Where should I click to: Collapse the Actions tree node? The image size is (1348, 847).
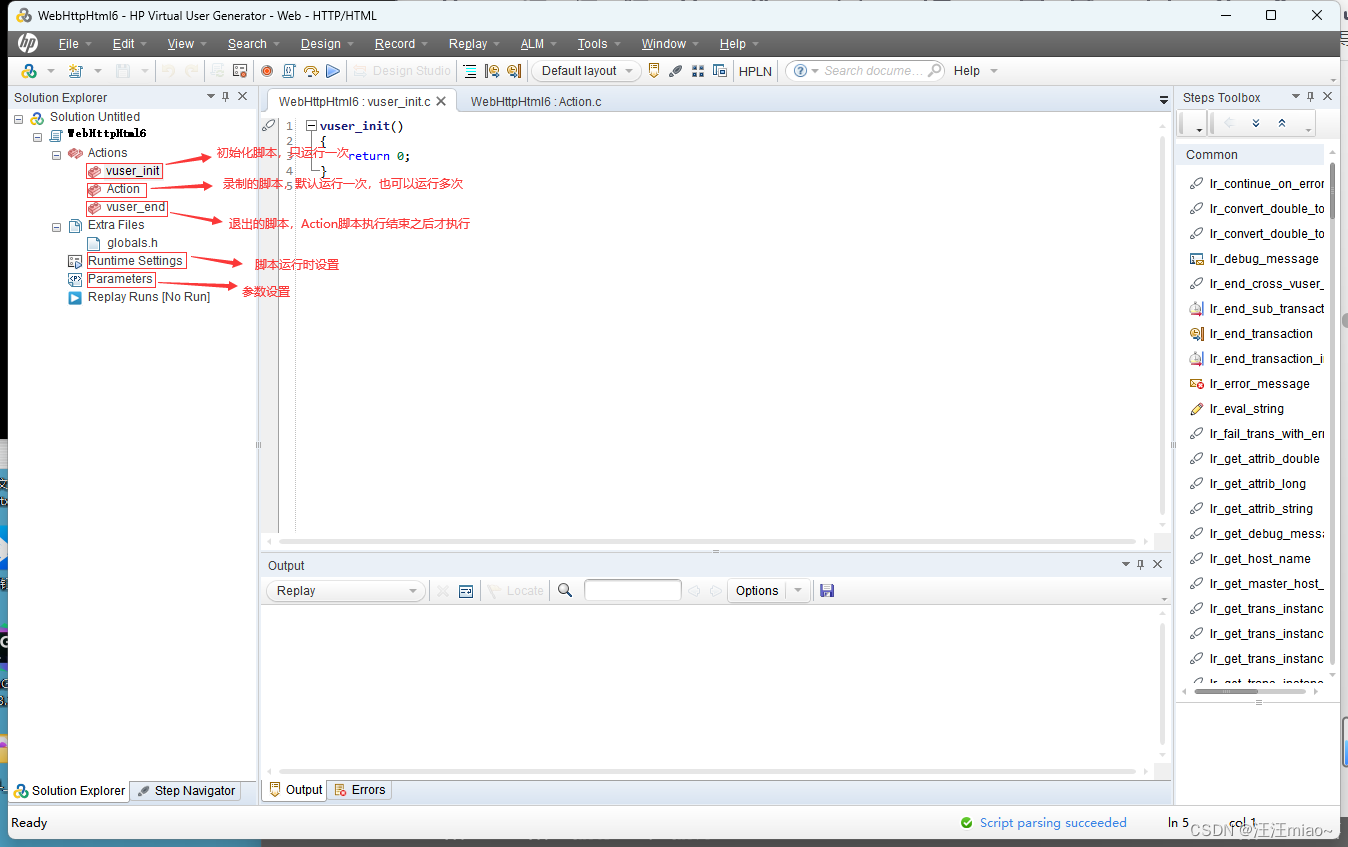[57, 154]
